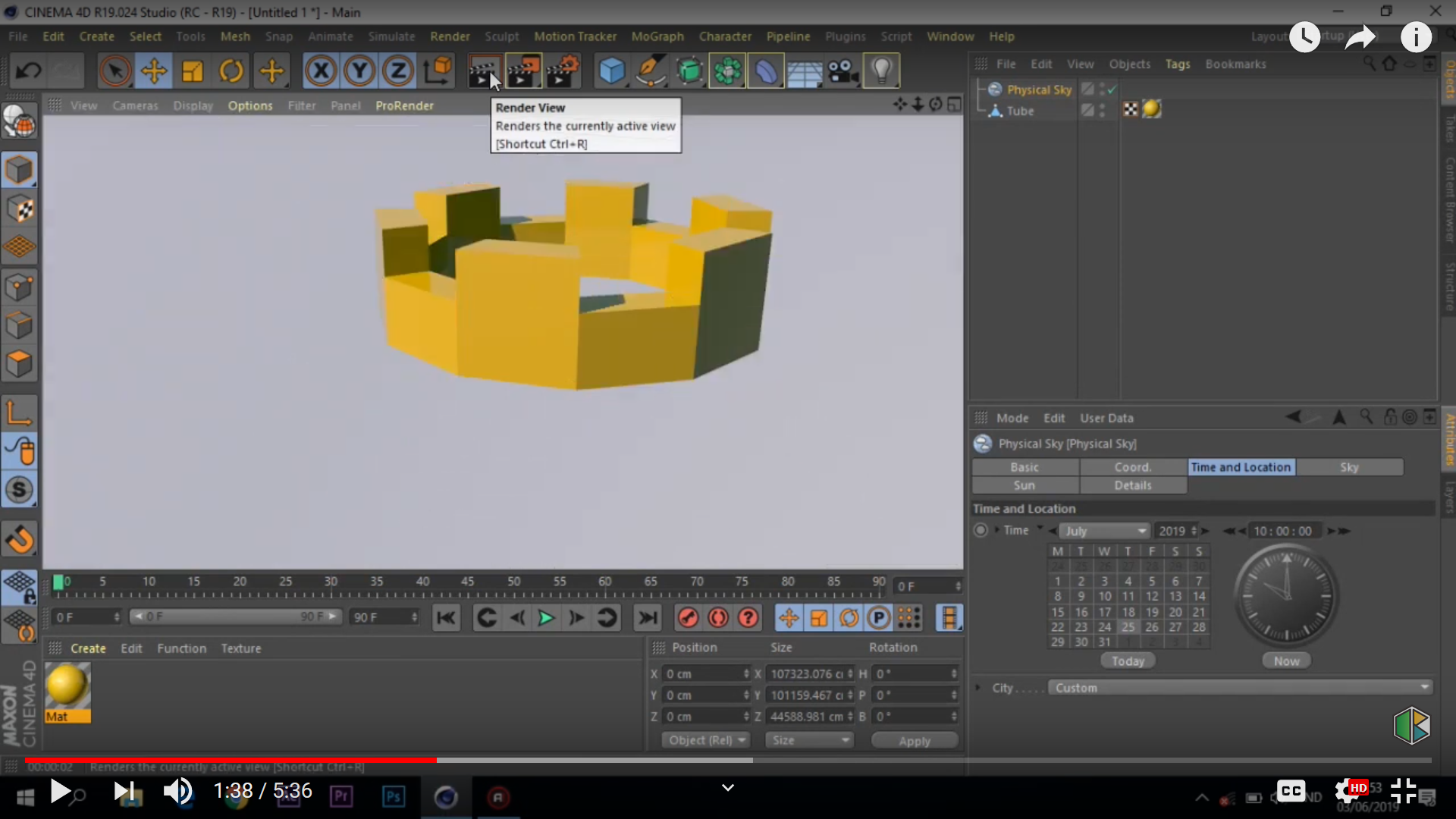Open the Spline Pen tool
The width and height of the screenshot is (1456, 819).
pos(651,71)
